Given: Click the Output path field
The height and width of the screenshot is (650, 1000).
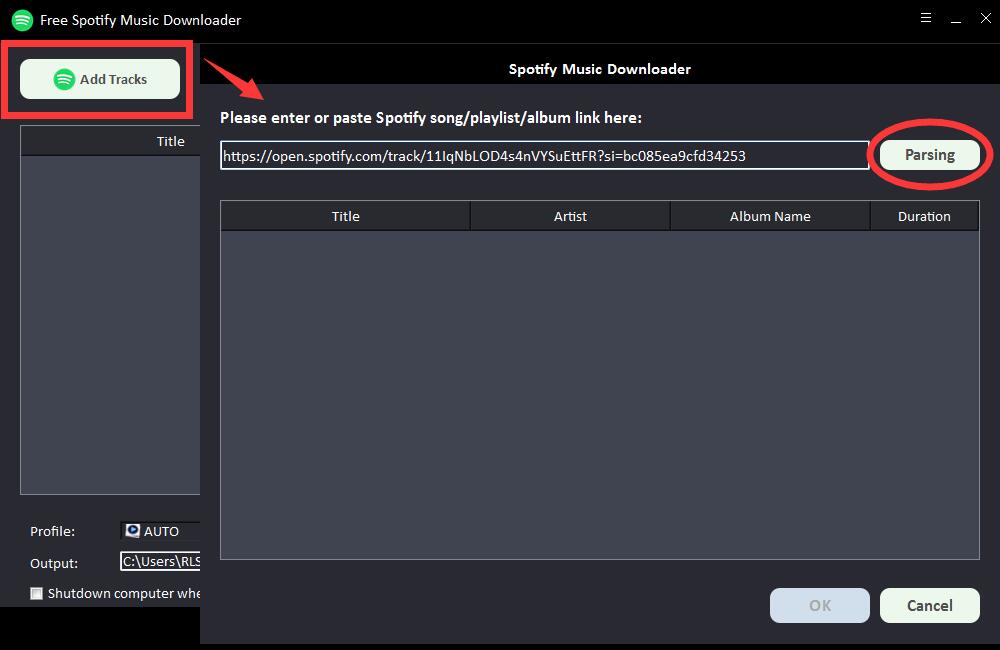Looking at the screenshot, I should tap(160, 562).
